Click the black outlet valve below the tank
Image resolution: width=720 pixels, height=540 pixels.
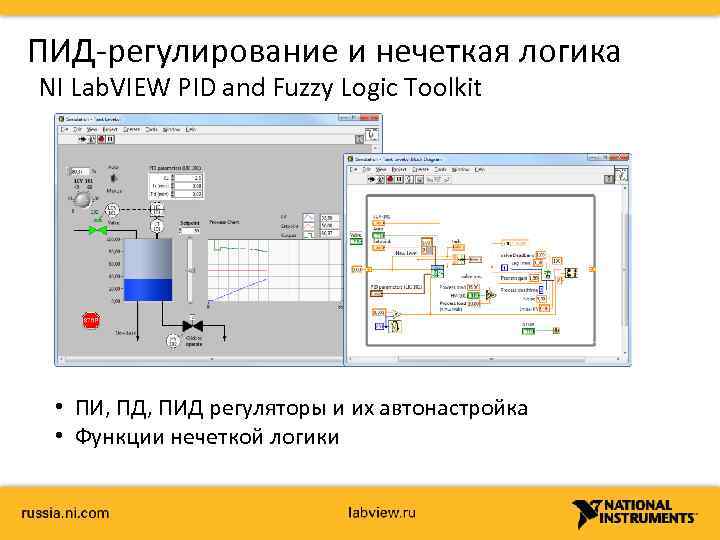point(192,326)
